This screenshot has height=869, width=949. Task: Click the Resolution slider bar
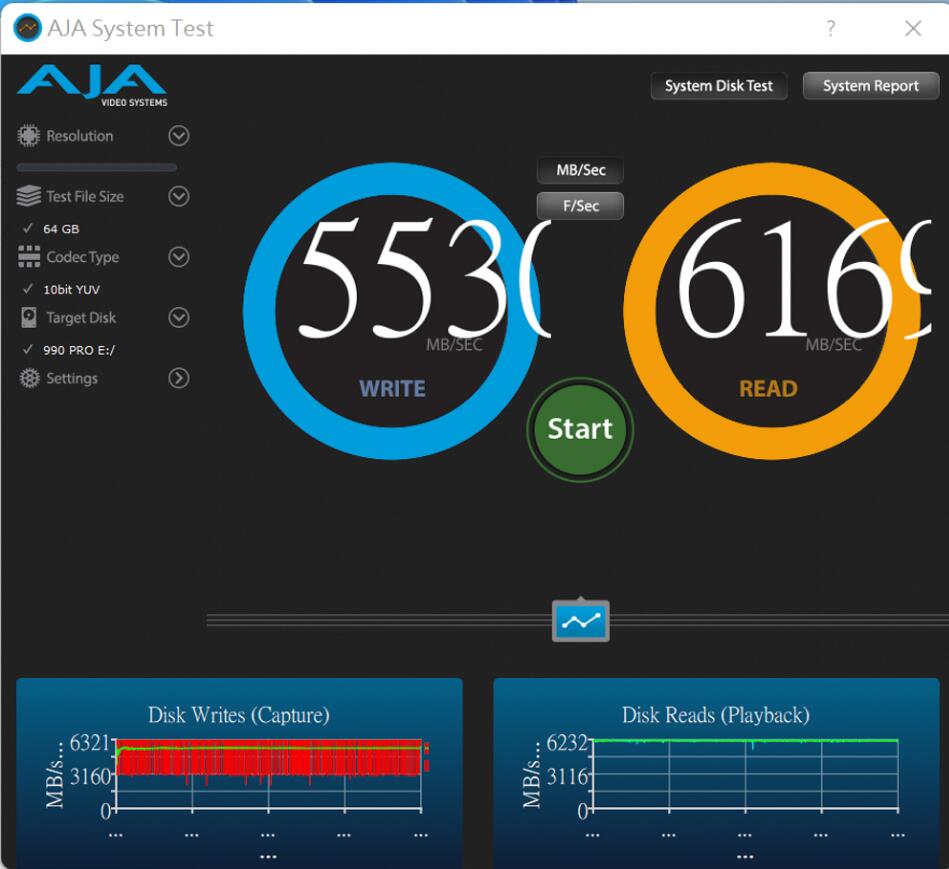coord(97,167)
